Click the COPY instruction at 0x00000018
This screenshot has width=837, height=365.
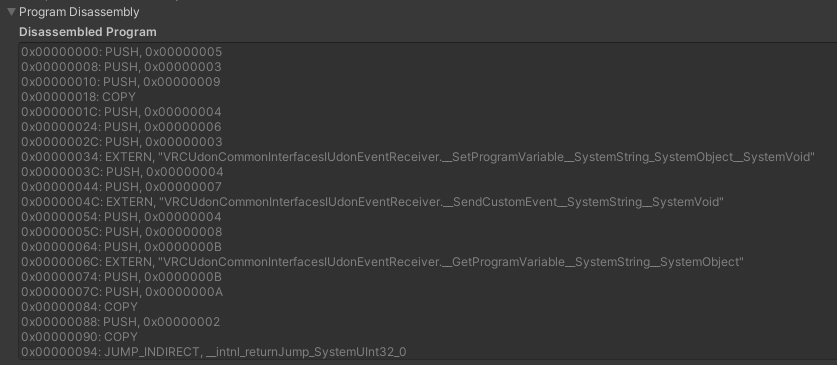78,97
